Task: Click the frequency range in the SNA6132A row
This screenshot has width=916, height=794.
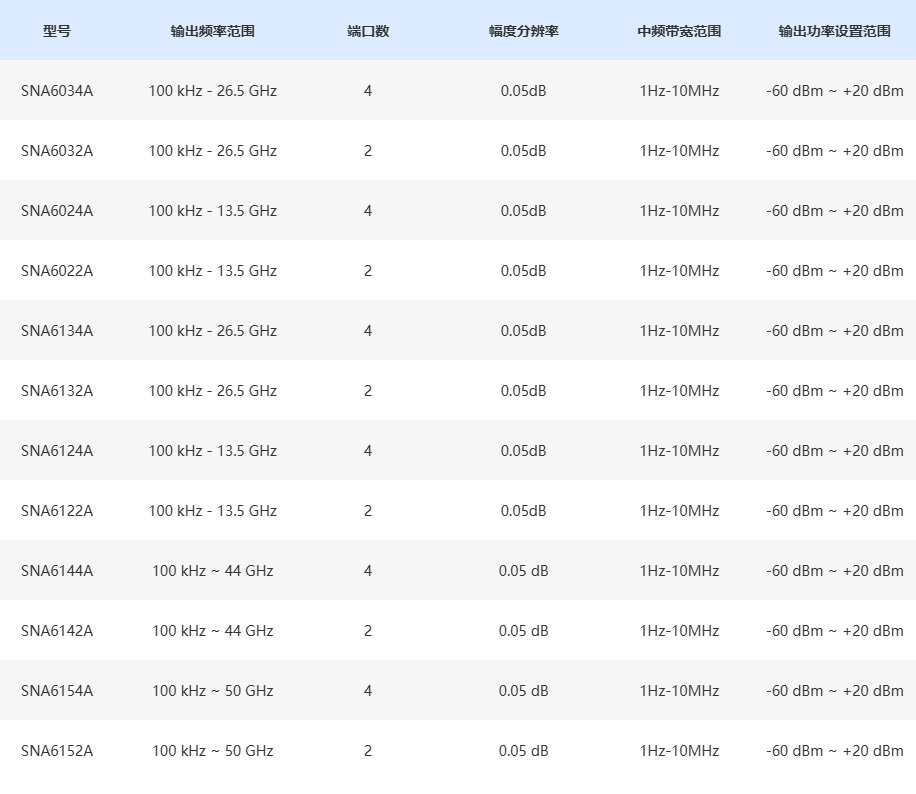Action: [x=213, y=391]
